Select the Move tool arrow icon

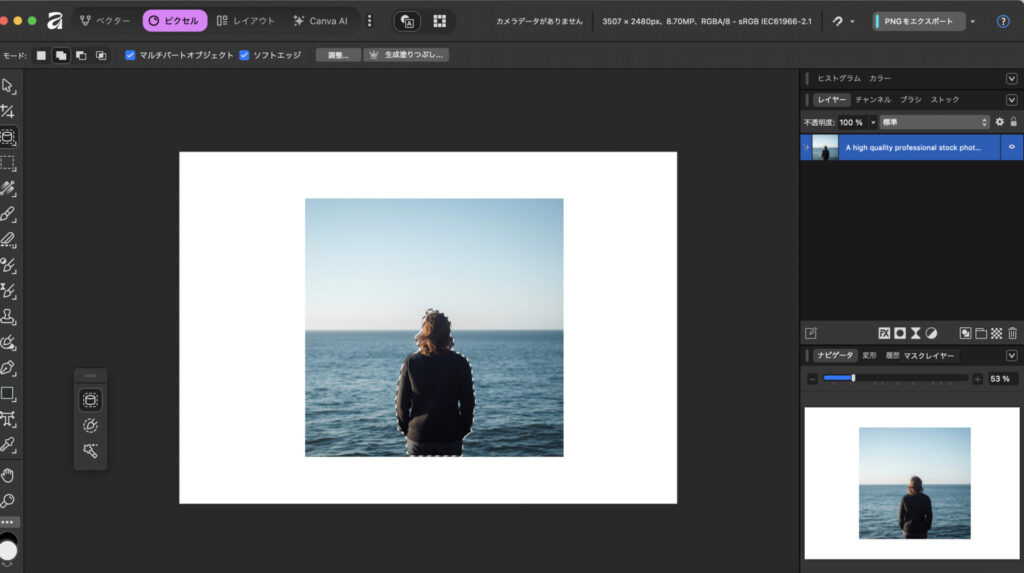coord(8,85)
